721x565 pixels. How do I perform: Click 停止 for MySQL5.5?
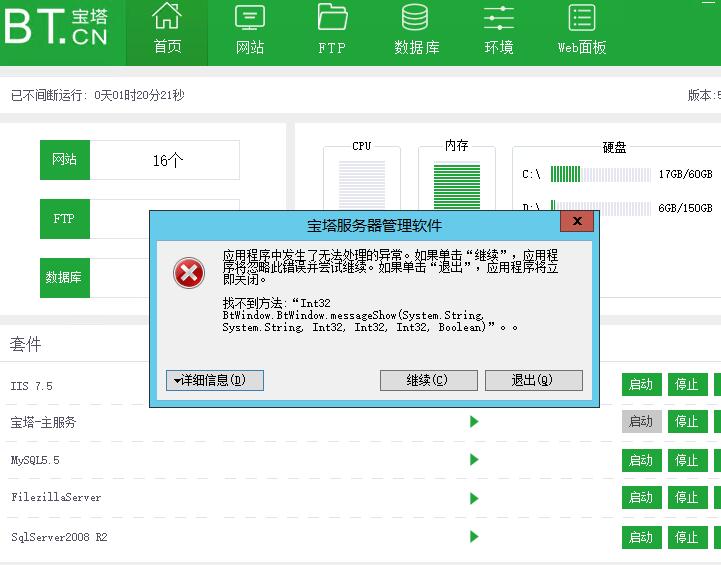point(687,460)
